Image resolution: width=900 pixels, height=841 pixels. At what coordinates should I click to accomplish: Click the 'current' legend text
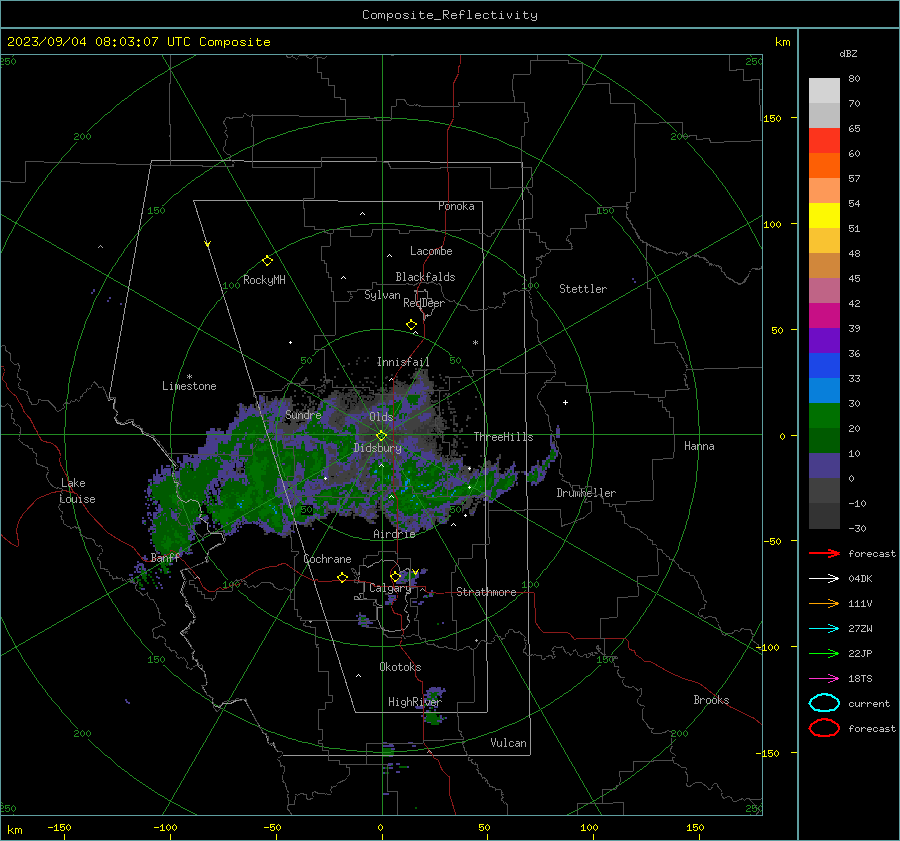pyautogui.click(x=869, y=703)
